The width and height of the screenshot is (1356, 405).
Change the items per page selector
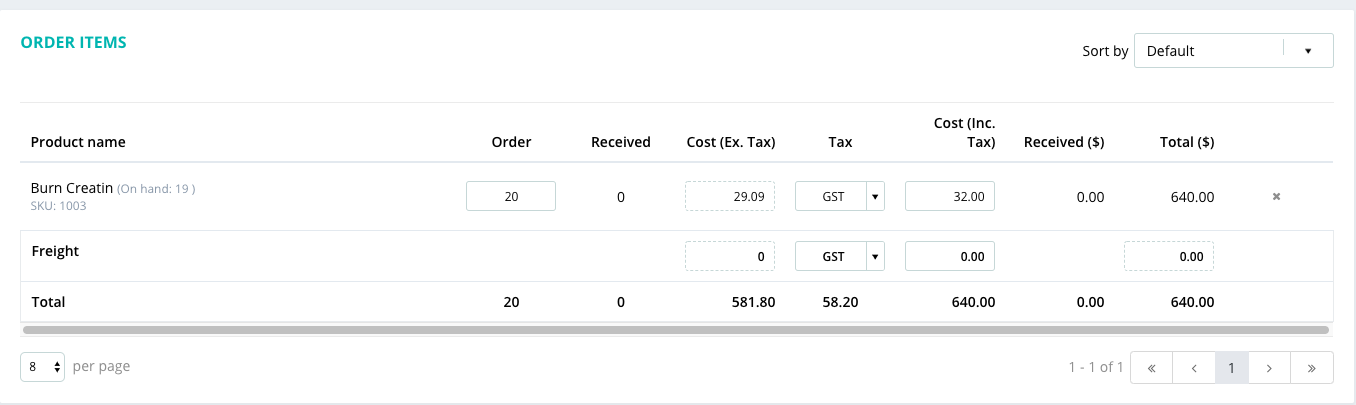(43, 367)
